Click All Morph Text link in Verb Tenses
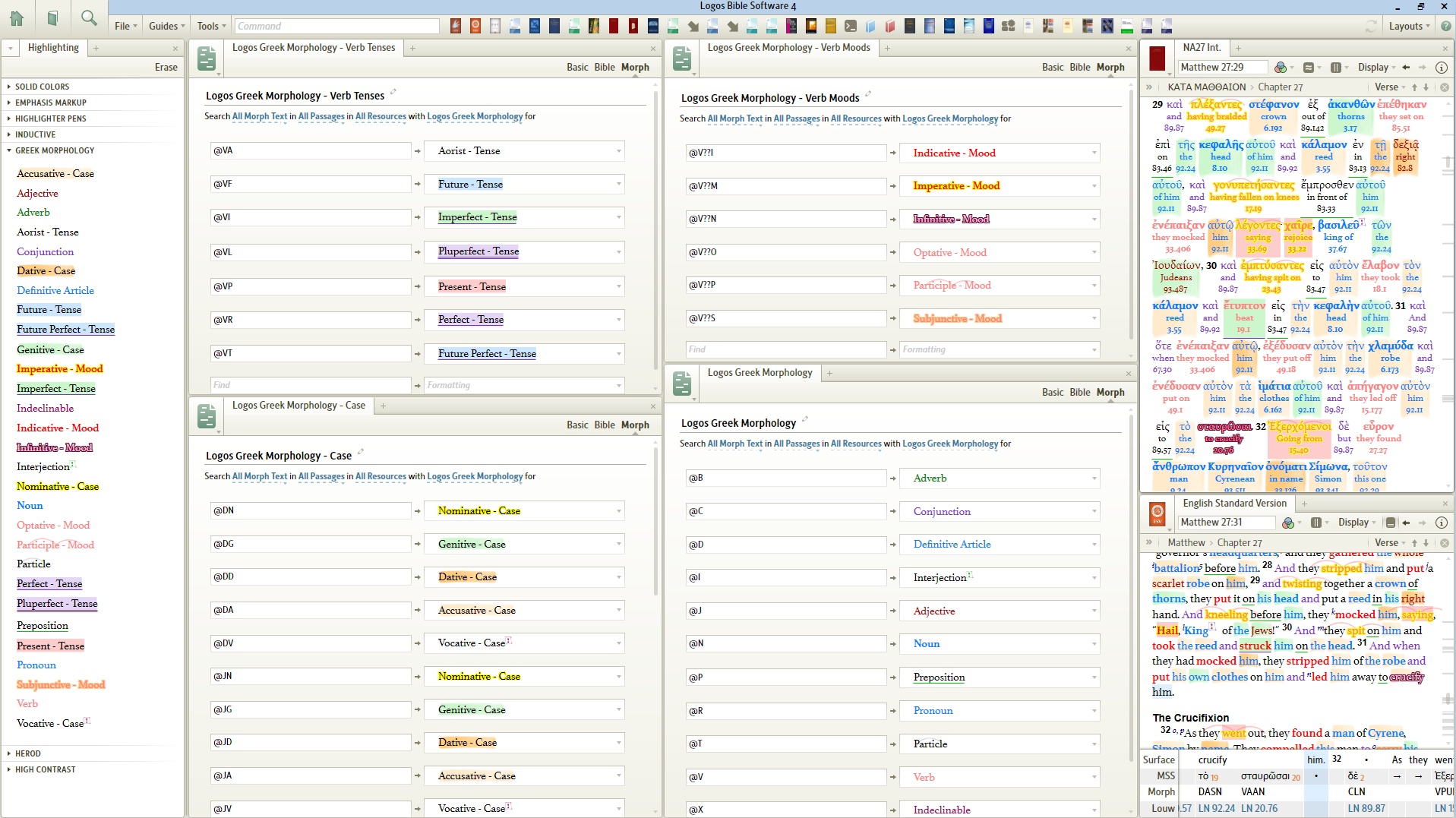 click(260, 117)
